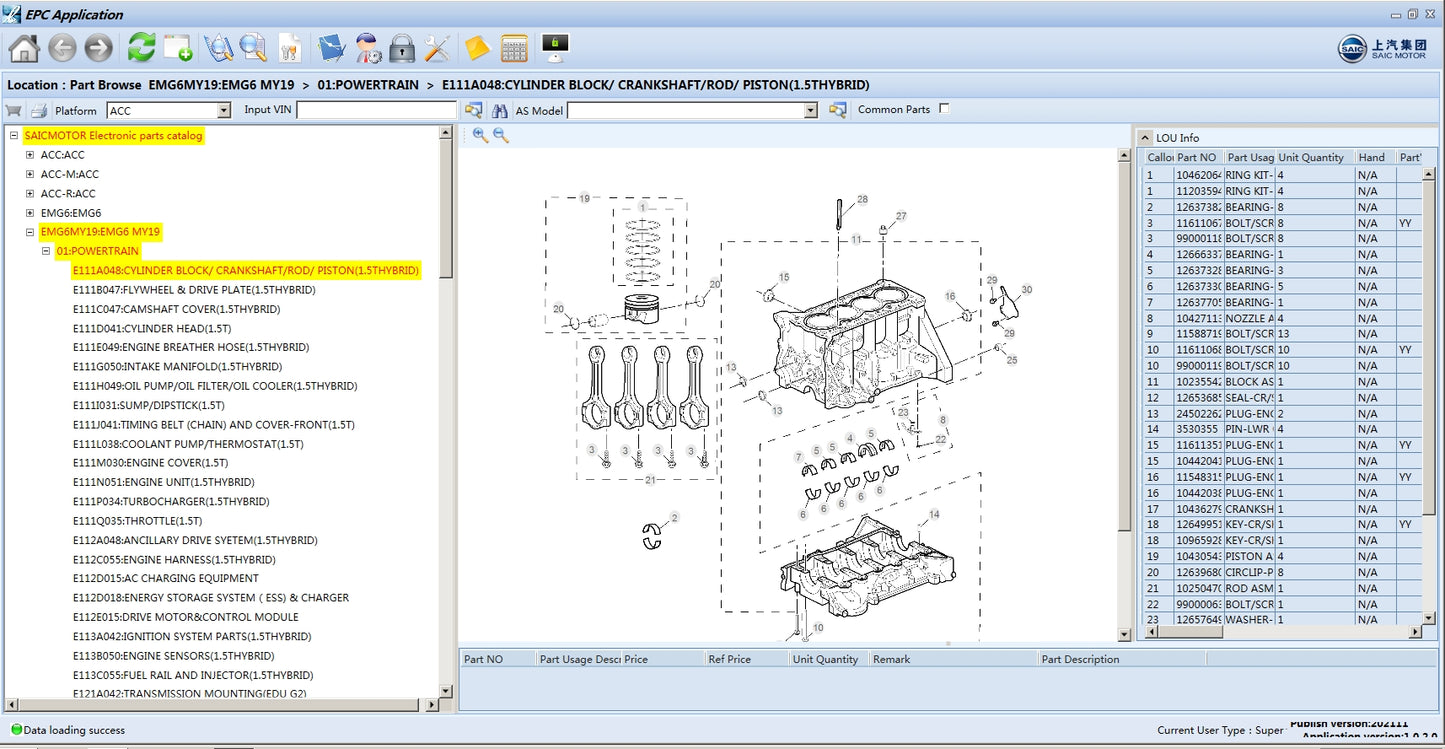Open the Platform dropdown

[224, 111]
